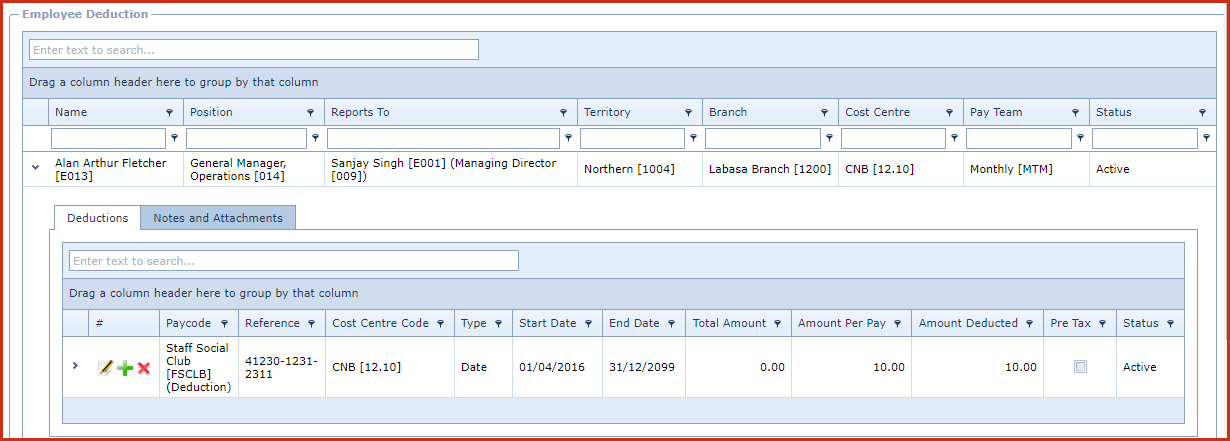Toggle the Pre Tax checkbox
The width and height of the screenshot is (1230, 441).
(1080, 367)
